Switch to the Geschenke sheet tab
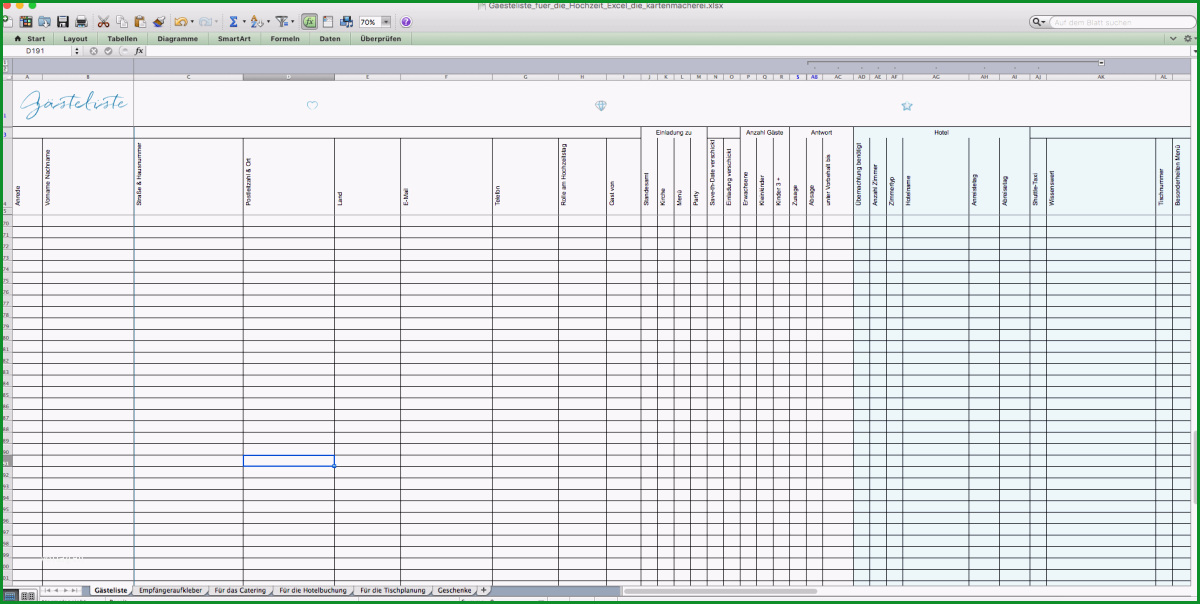Viewport: 1200px width, 604px height. click(x=454, y=590)
